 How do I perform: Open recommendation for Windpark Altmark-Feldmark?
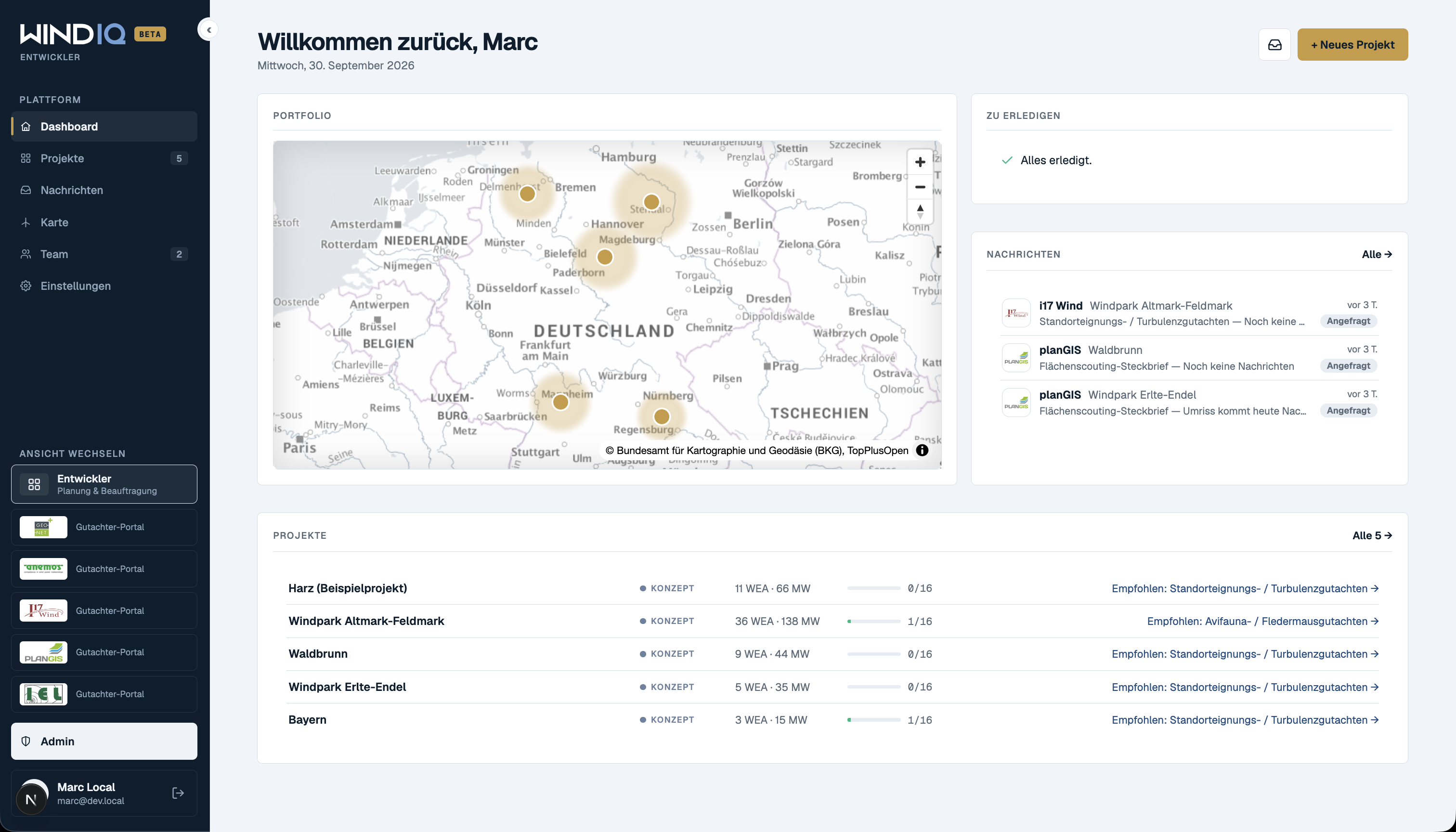1262,621
